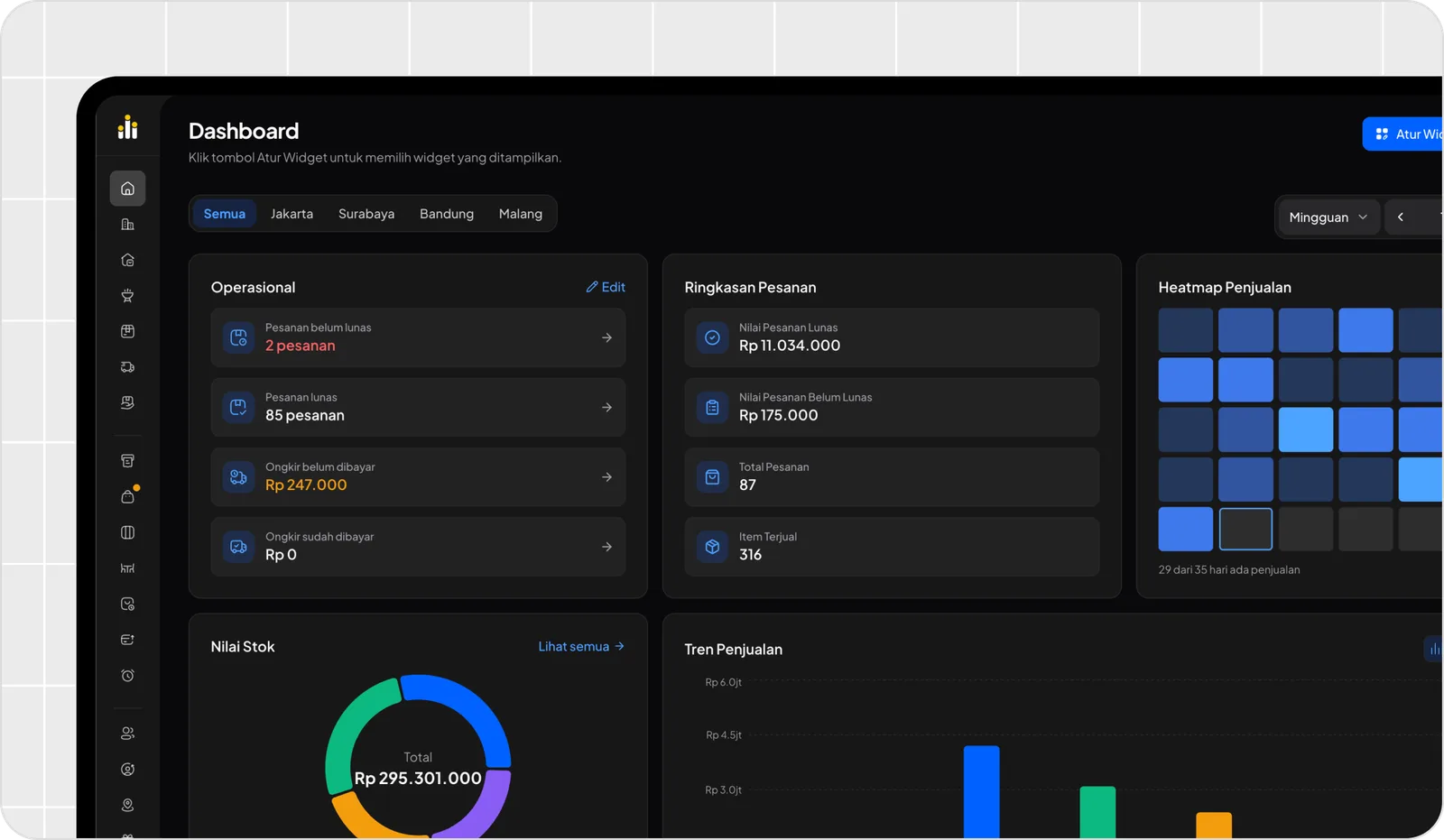Click the Atur Widget button
Viewport: 1444px width, 840px height.
(x=1403, y=134)
